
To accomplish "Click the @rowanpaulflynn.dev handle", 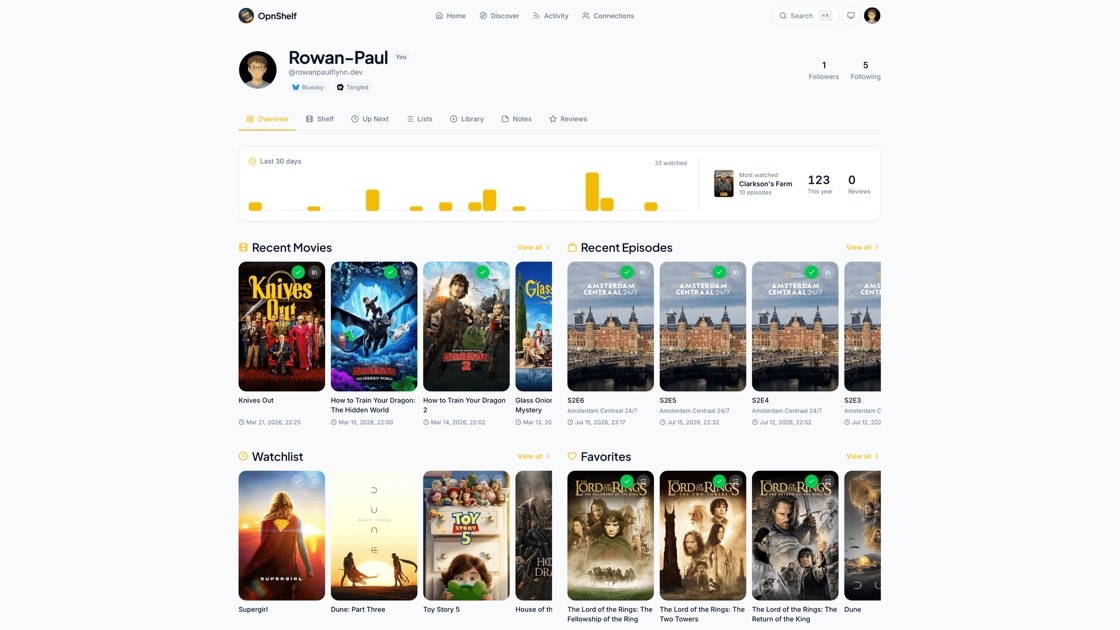I will tap(325, 72).
